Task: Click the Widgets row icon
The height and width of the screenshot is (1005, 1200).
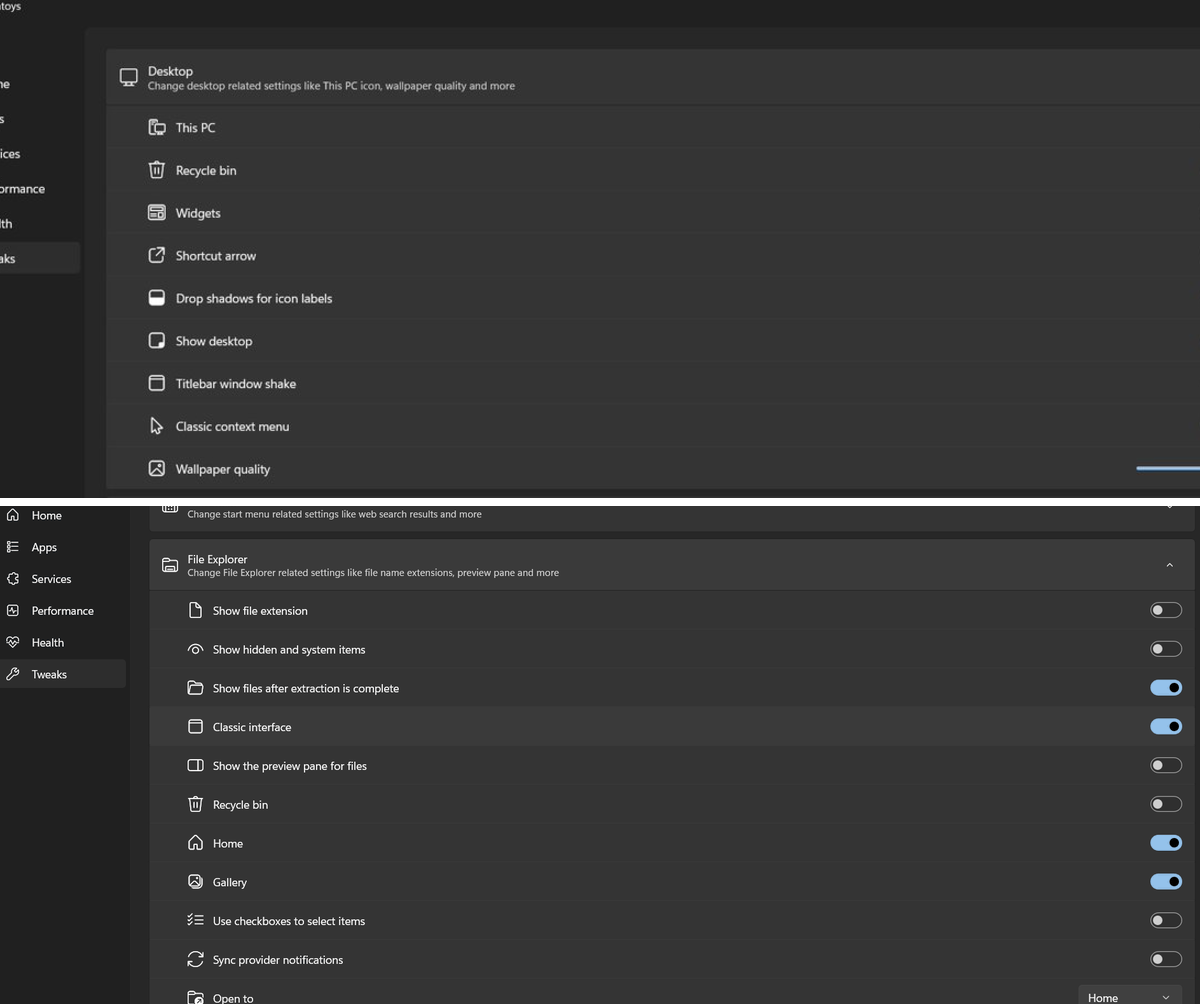Action: [157, 213]
